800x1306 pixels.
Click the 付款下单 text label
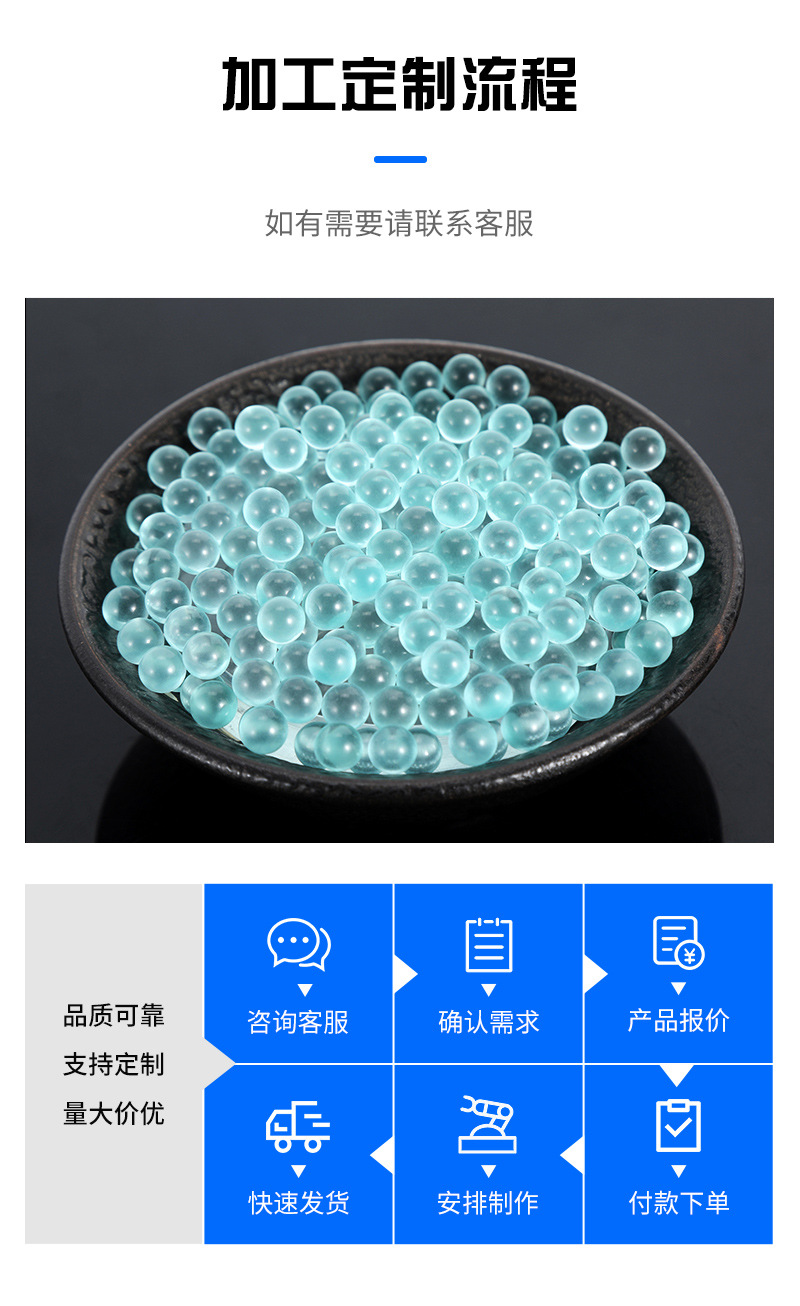click(679, 1203)
